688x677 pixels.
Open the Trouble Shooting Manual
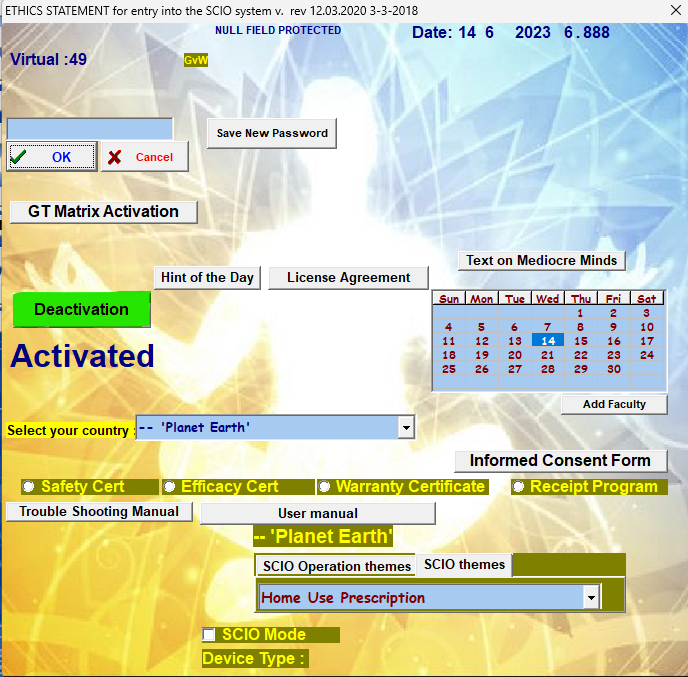pos(99,512)
